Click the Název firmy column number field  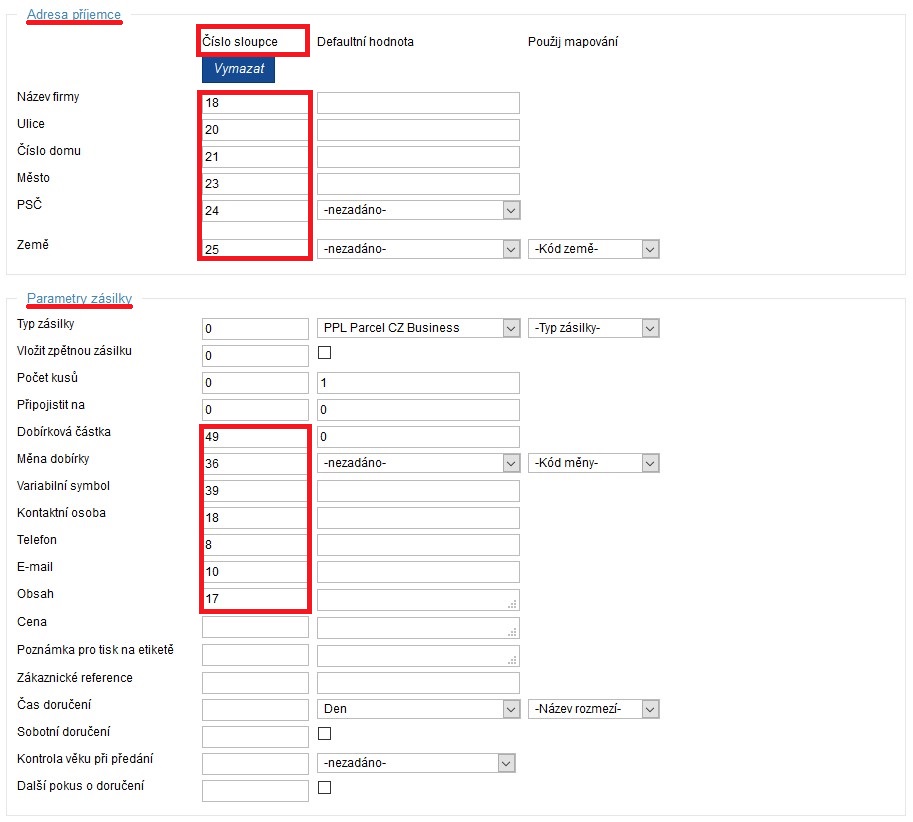(255, 103)
